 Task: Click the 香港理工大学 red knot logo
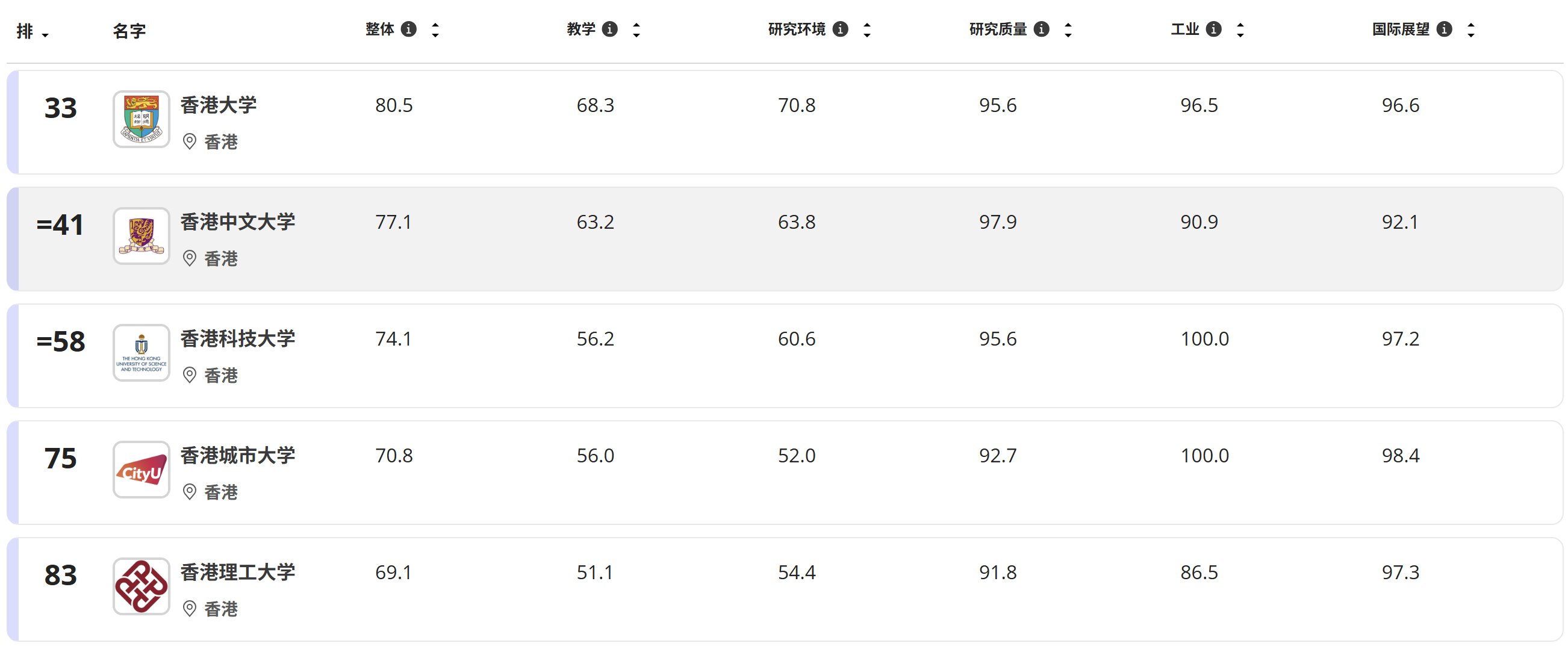click(x=142, y=587)
